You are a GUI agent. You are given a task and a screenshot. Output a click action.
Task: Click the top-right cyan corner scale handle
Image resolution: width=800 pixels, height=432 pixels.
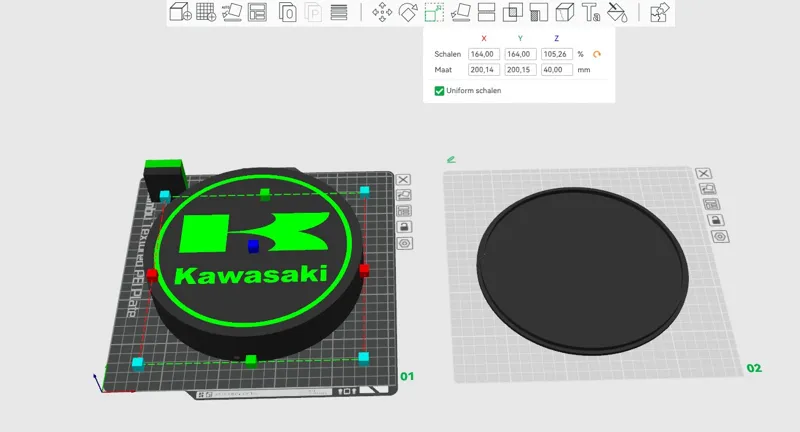(x=364, y=192)
